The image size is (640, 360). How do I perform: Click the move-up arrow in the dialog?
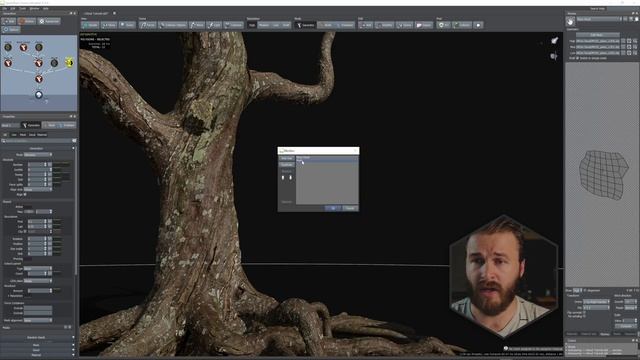(283, 177)
